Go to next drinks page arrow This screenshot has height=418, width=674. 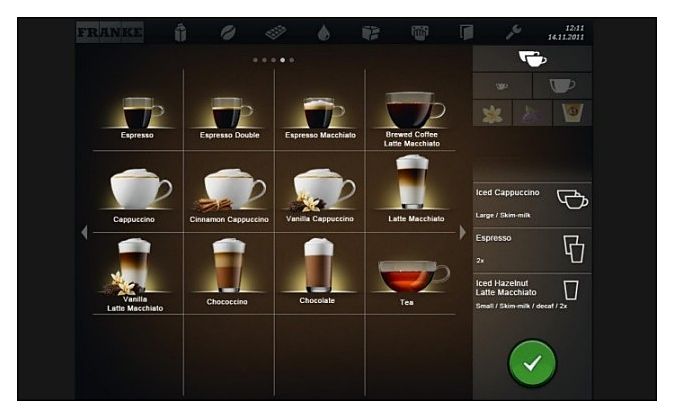click(x=463, y=232)
